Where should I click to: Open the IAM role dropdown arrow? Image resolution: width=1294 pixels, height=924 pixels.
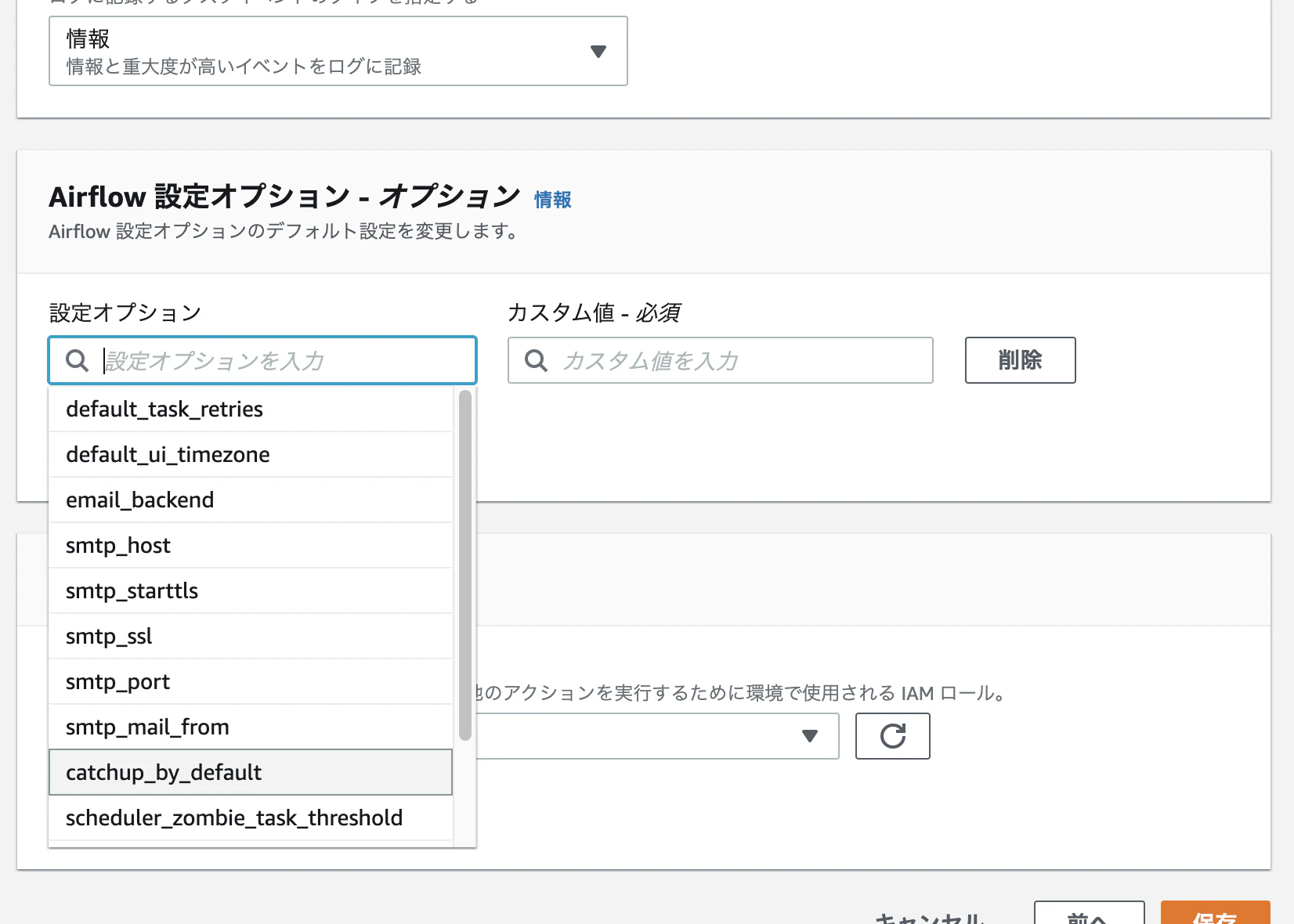[810, 736]
